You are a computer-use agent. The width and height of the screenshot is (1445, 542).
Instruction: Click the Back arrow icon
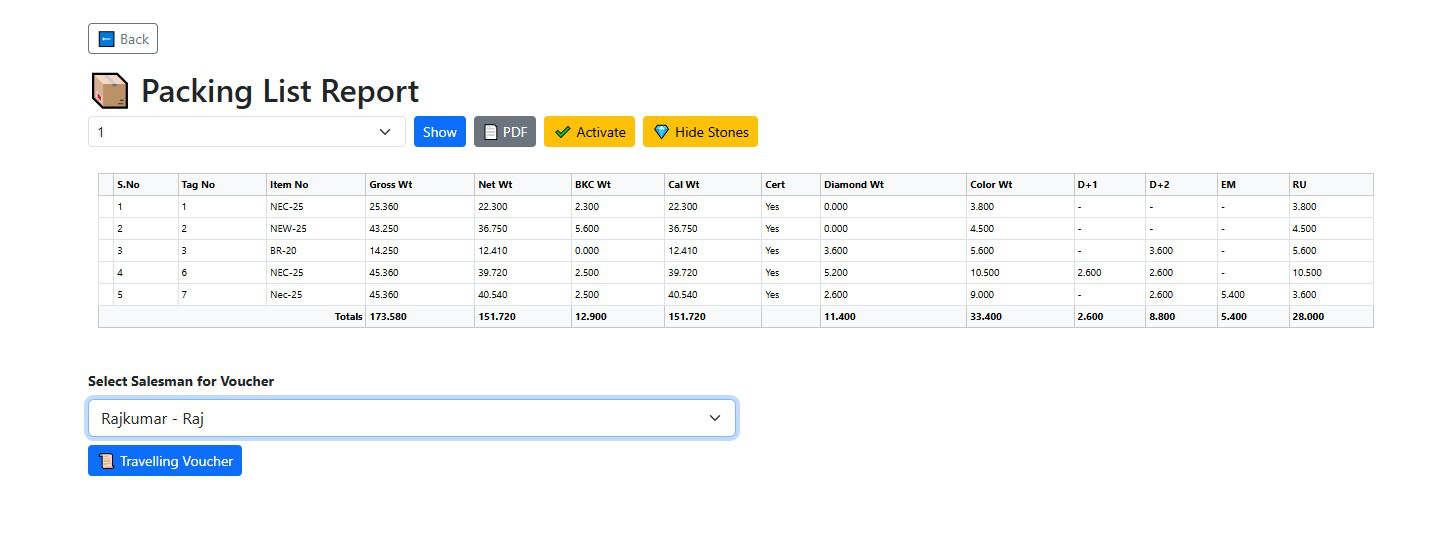coord(106,39)
